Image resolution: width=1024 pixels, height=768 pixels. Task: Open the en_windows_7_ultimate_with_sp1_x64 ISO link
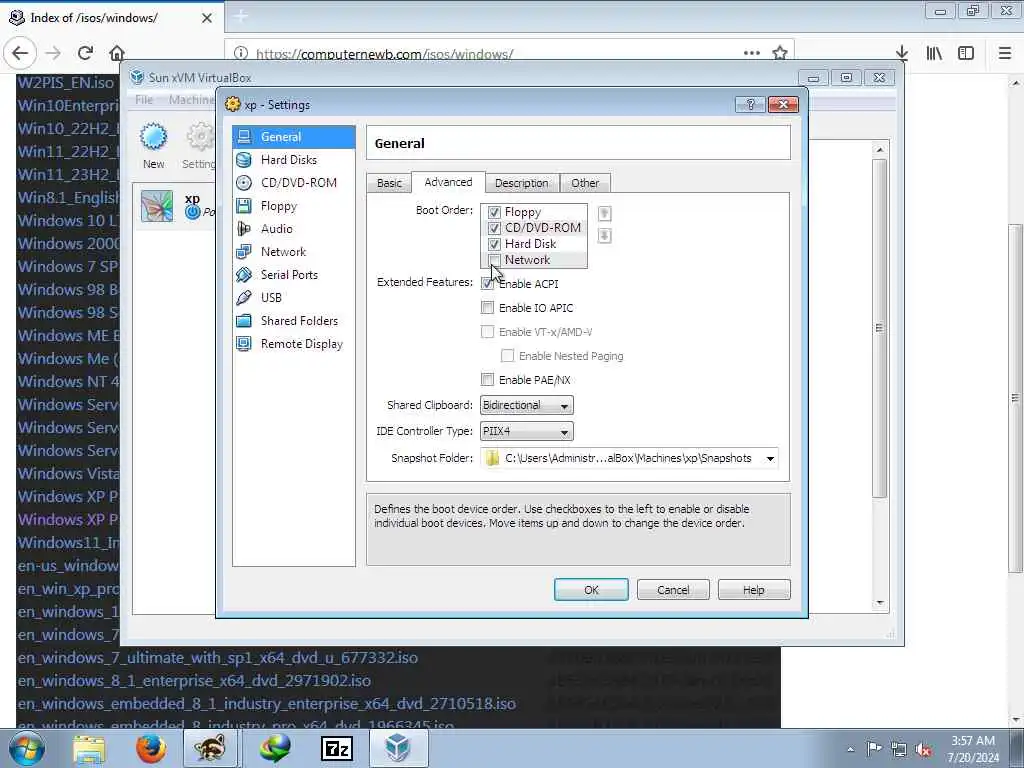click(x=217, y=658)
